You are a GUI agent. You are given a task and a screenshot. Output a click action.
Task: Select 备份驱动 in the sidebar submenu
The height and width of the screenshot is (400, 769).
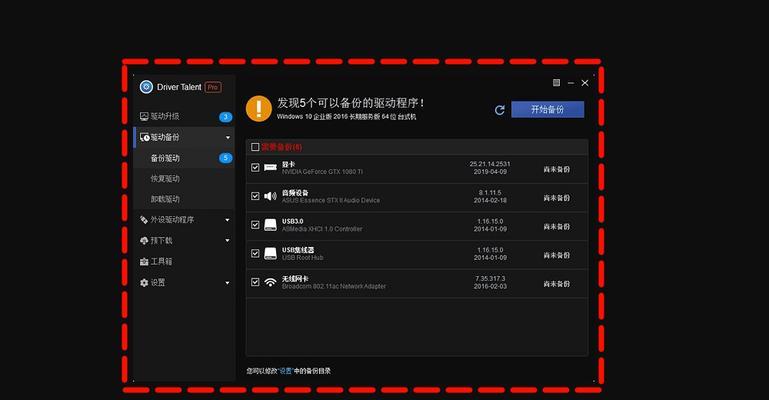165,158
